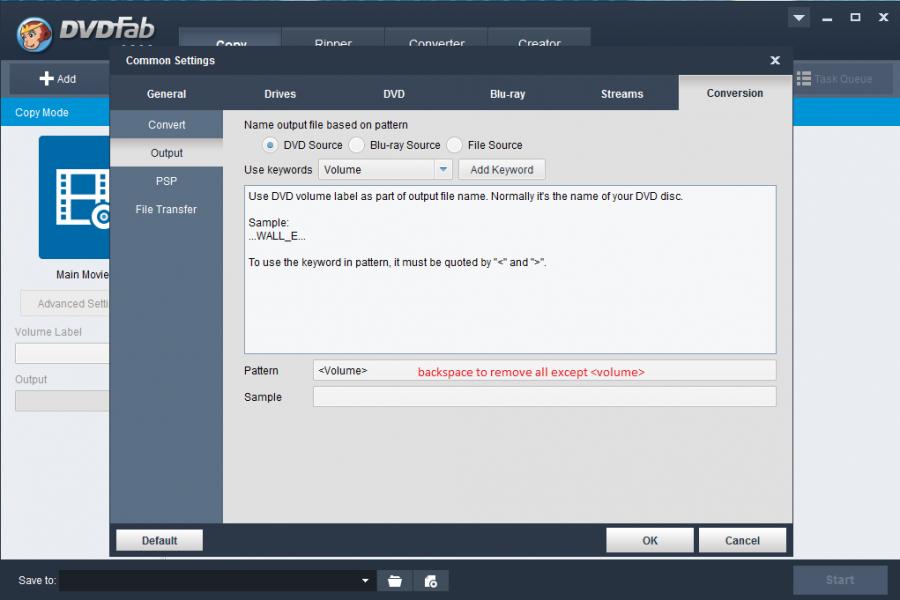Click the ISO image save icon
This screenshot has width=900, height=600.
(431, 580)
